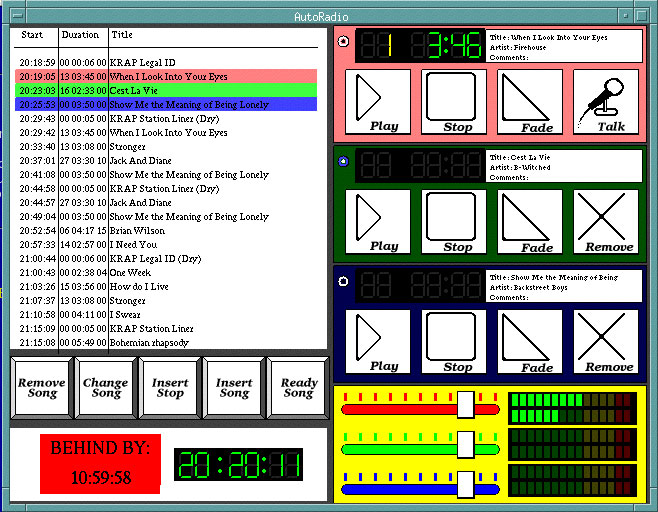This screenshot has height=512, width=658.
Task: Remove the song from the blue deck
Action: tap(606, 342)
